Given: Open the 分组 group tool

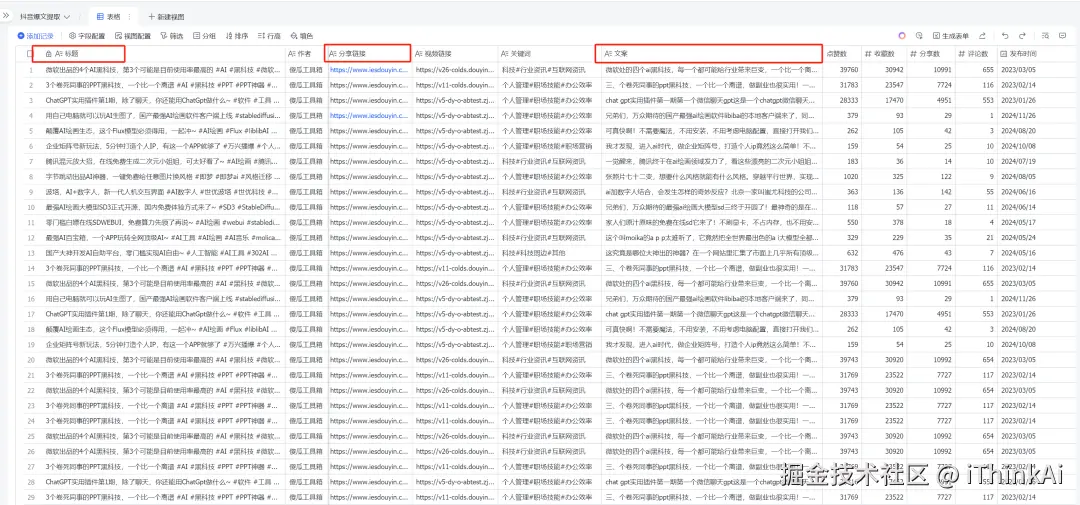Looking at the screenshot, I should (x=205, y=36).
